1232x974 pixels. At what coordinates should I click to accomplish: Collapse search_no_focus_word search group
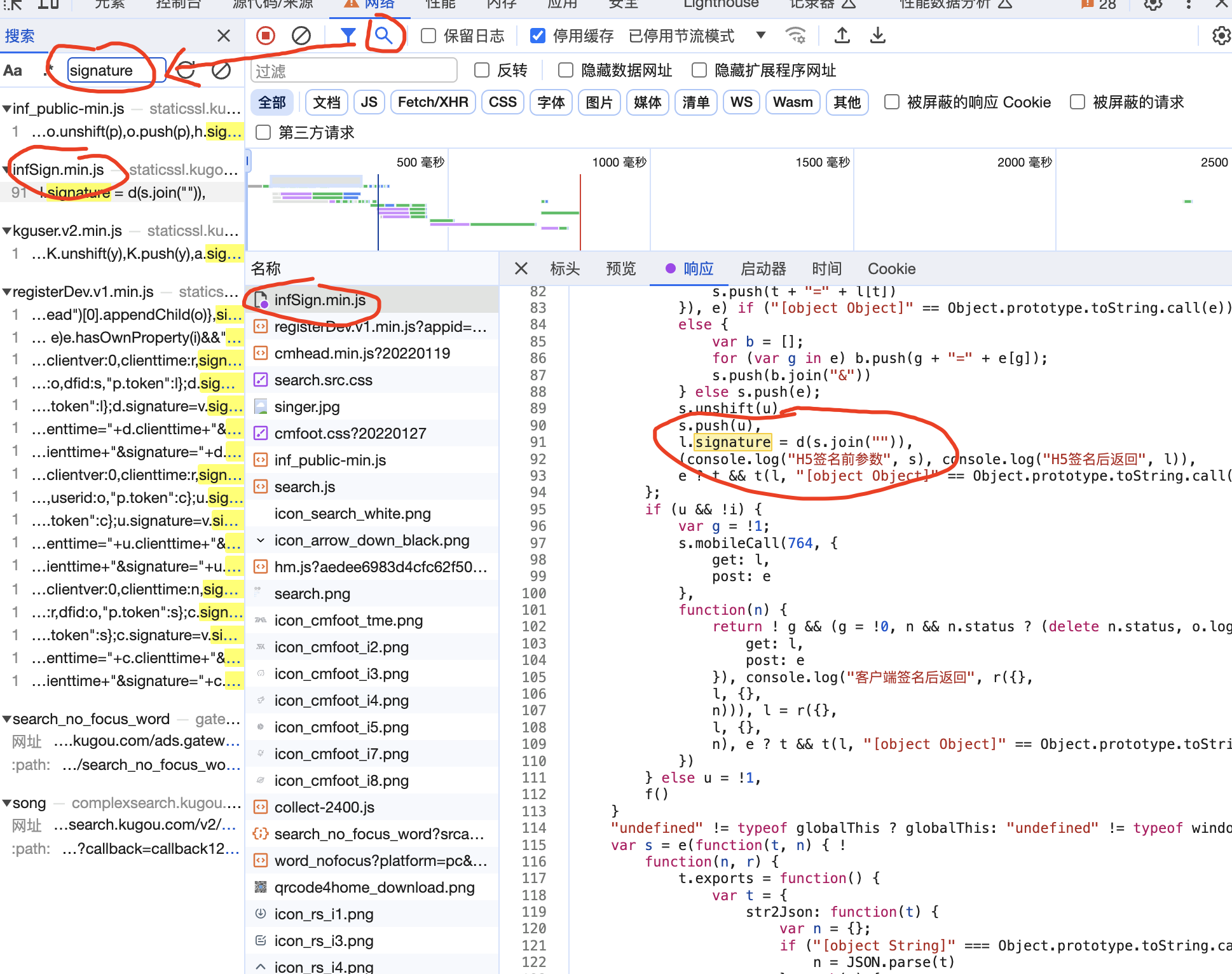(x=6, y=719)
